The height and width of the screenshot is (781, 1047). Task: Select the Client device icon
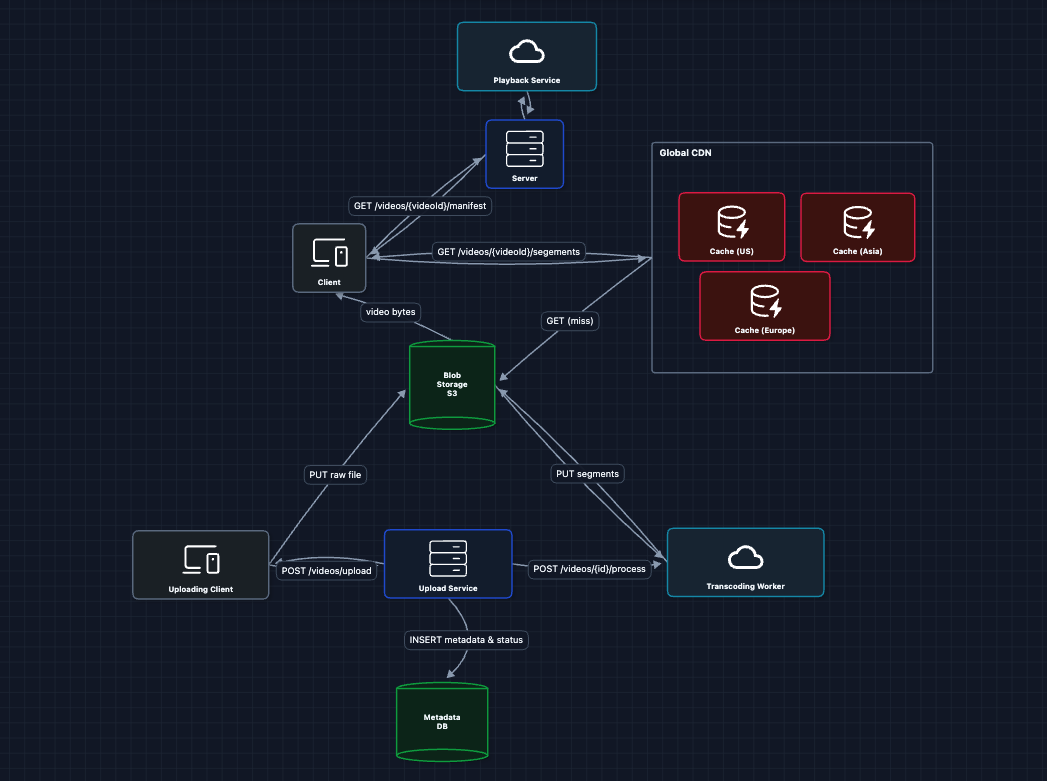[329, 253]
